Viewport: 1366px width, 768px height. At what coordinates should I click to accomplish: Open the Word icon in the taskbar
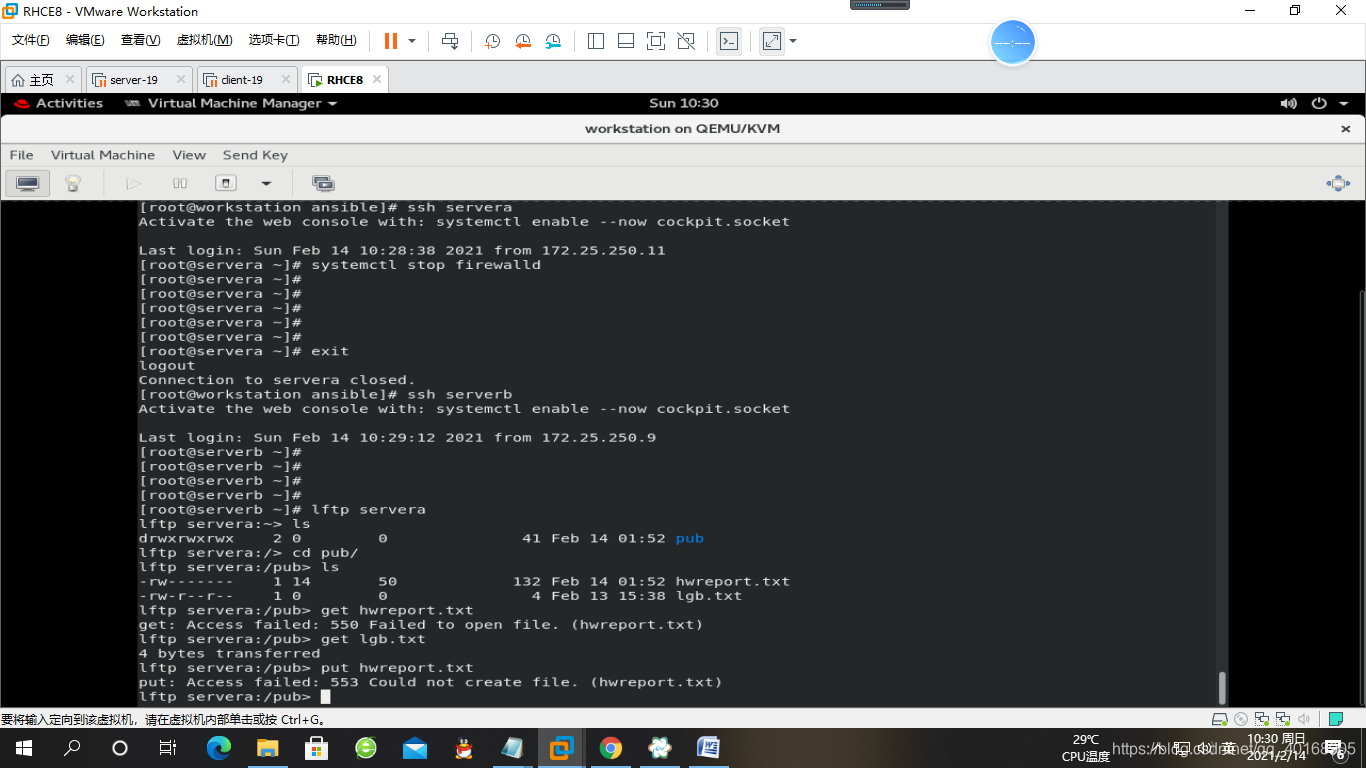[x=709, y=748]
